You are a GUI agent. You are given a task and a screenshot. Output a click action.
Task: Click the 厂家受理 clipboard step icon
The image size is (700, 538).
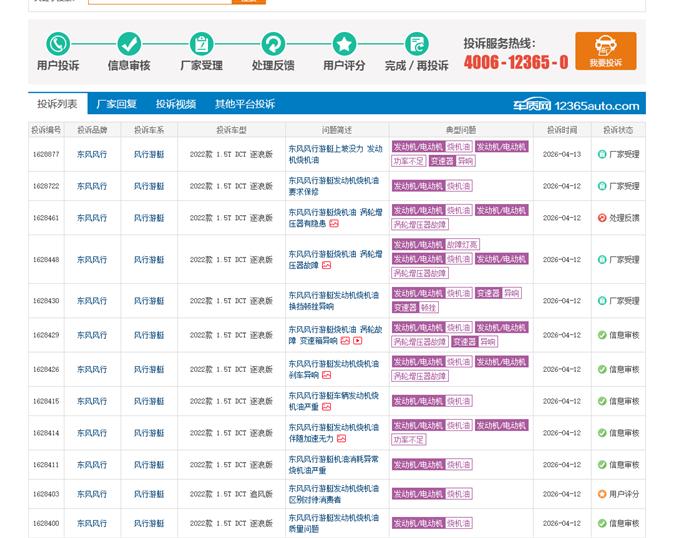point(201,44)
